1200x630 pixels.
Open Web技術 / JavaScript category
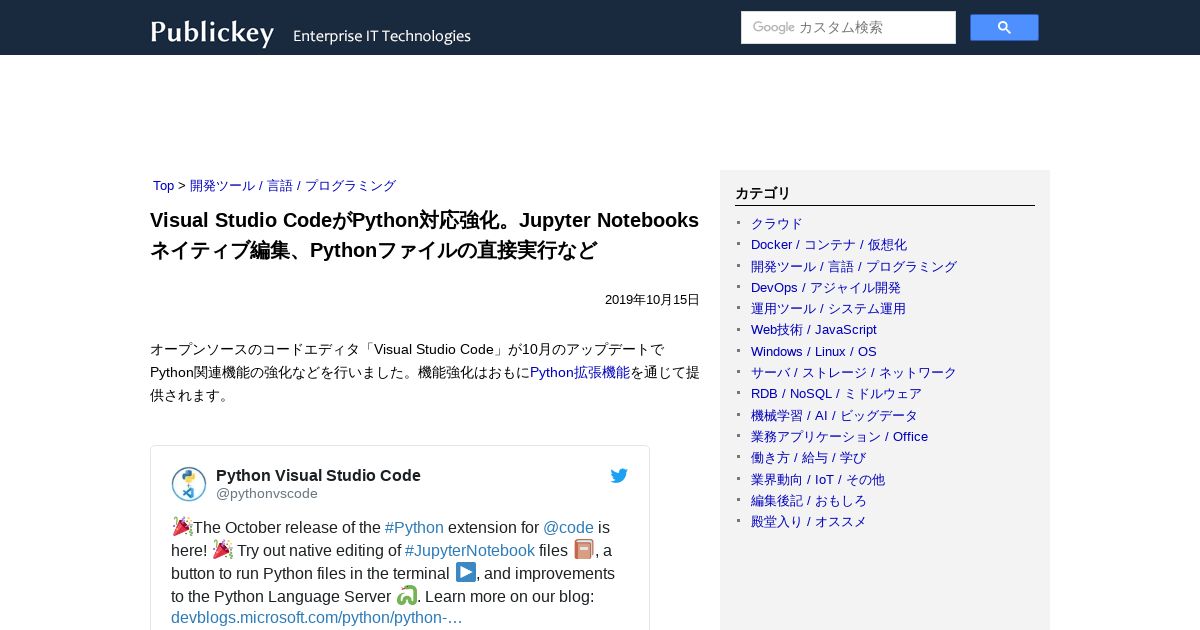click(x=814, y=330)
